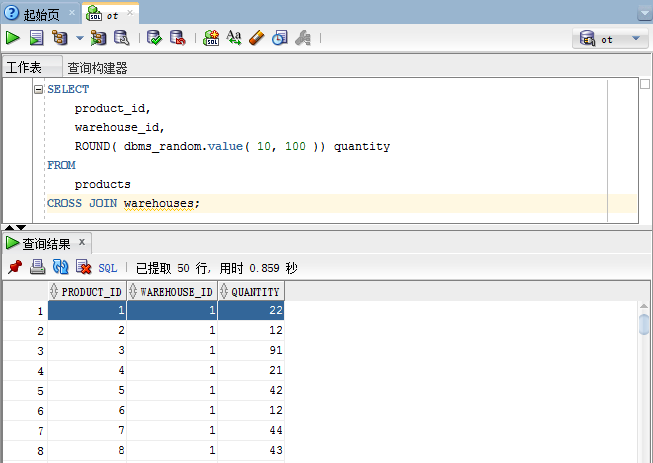Click the Commit icon in toolbar

(x=154, y=38)
